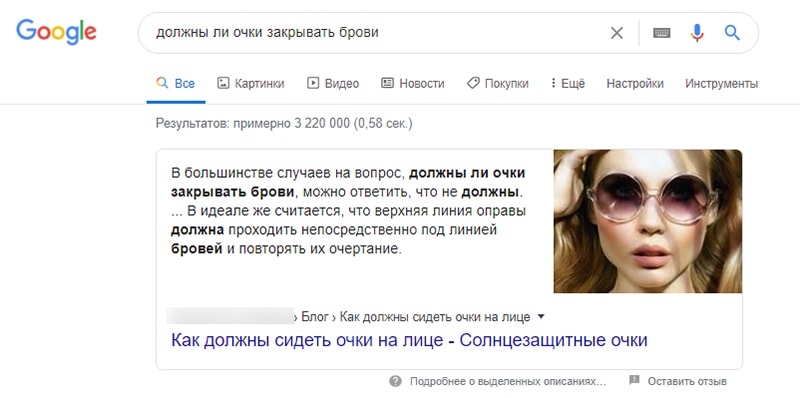
Task: Click the Google logo
Action: coord(56,32)
